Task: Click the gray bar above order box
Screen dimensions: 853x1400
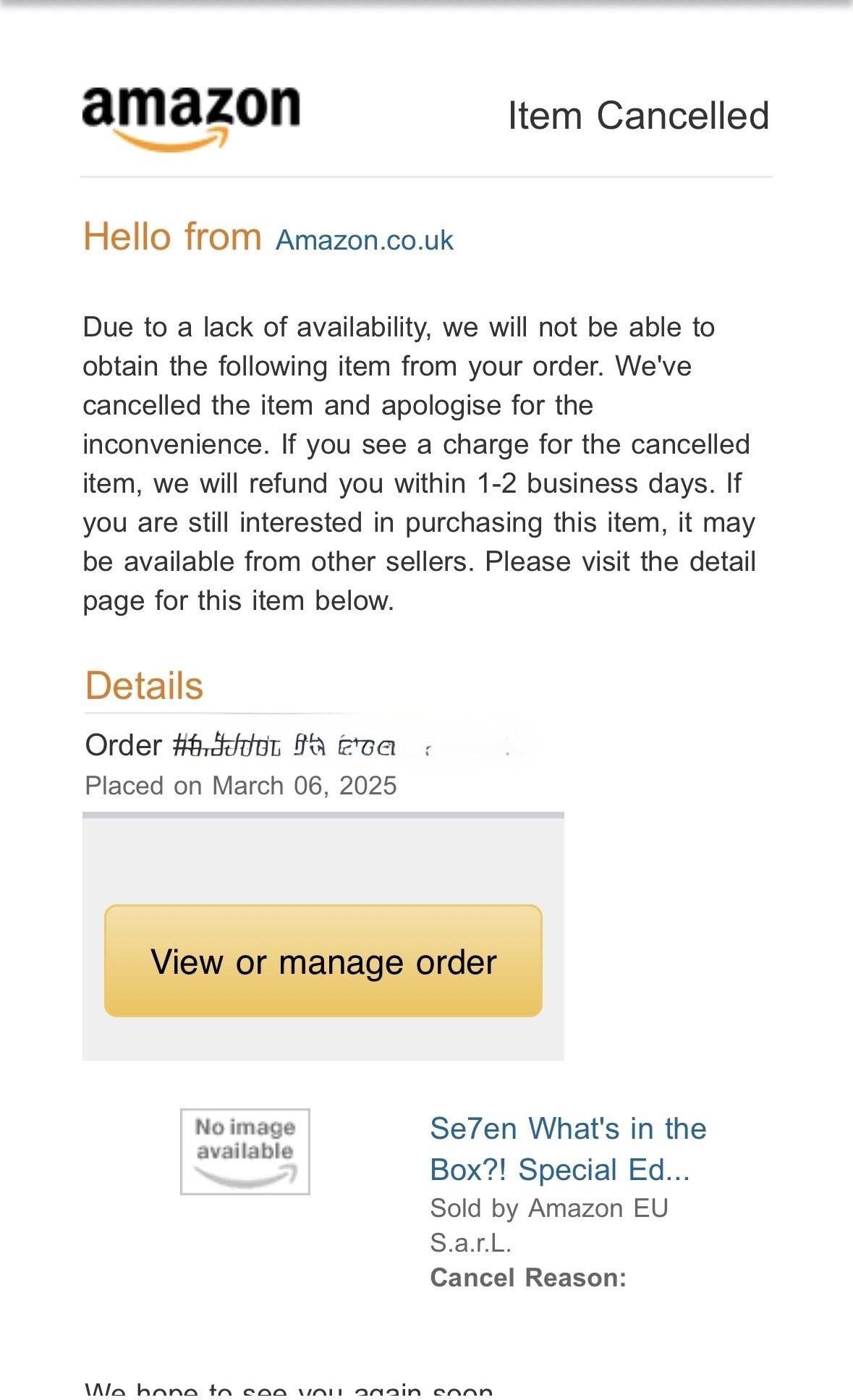Action: pos(323,815)
